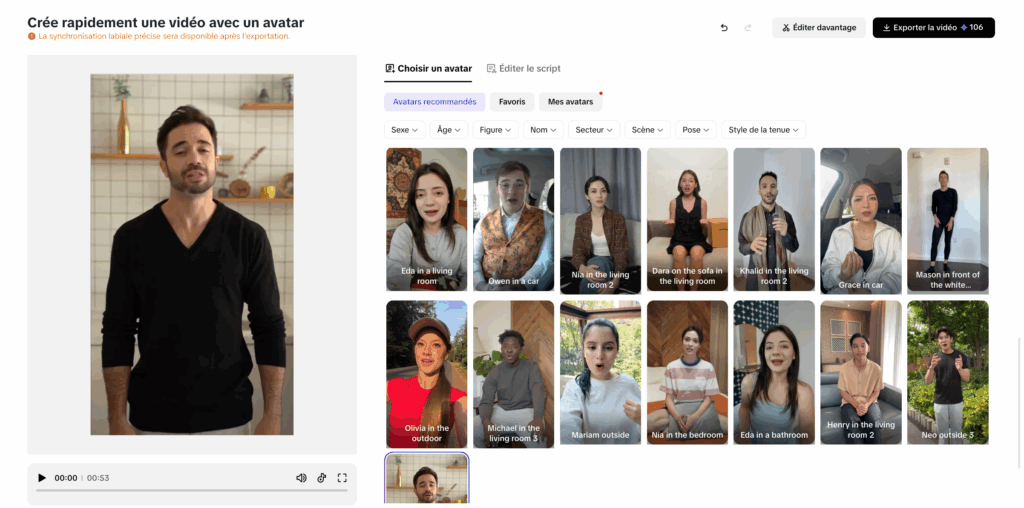Show the Favoris avatar list
The width and height of the screenshot is (1024, 508).
[x=512, y=102]
